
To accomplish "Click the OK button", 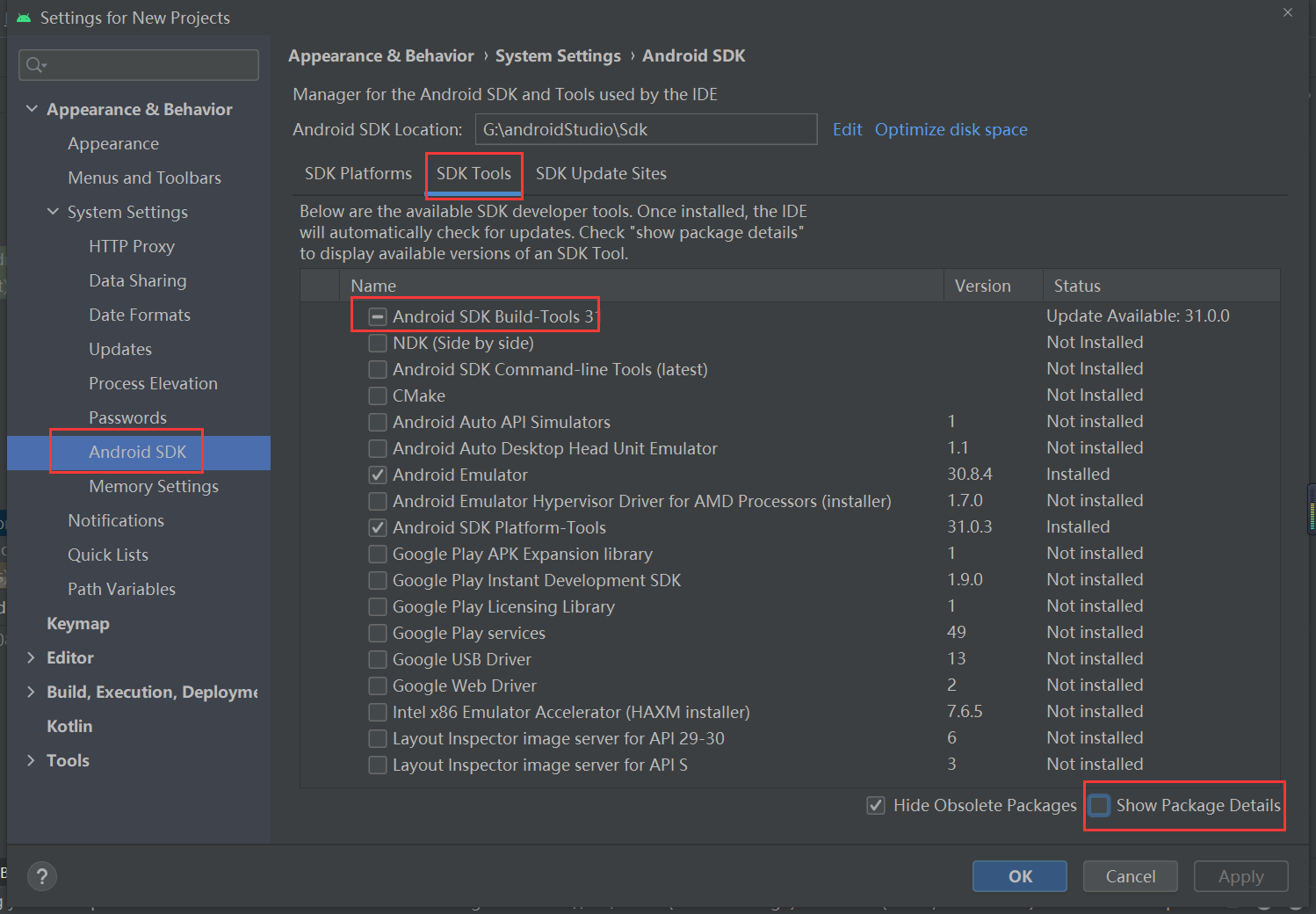I will click(1019, 875).
